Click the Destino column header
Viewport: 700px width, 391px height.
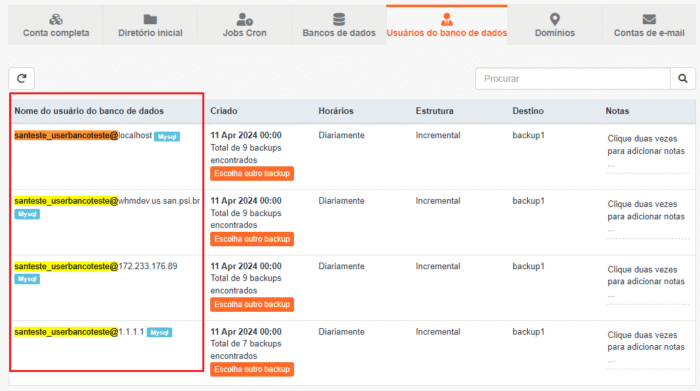(x=528, y=111)
